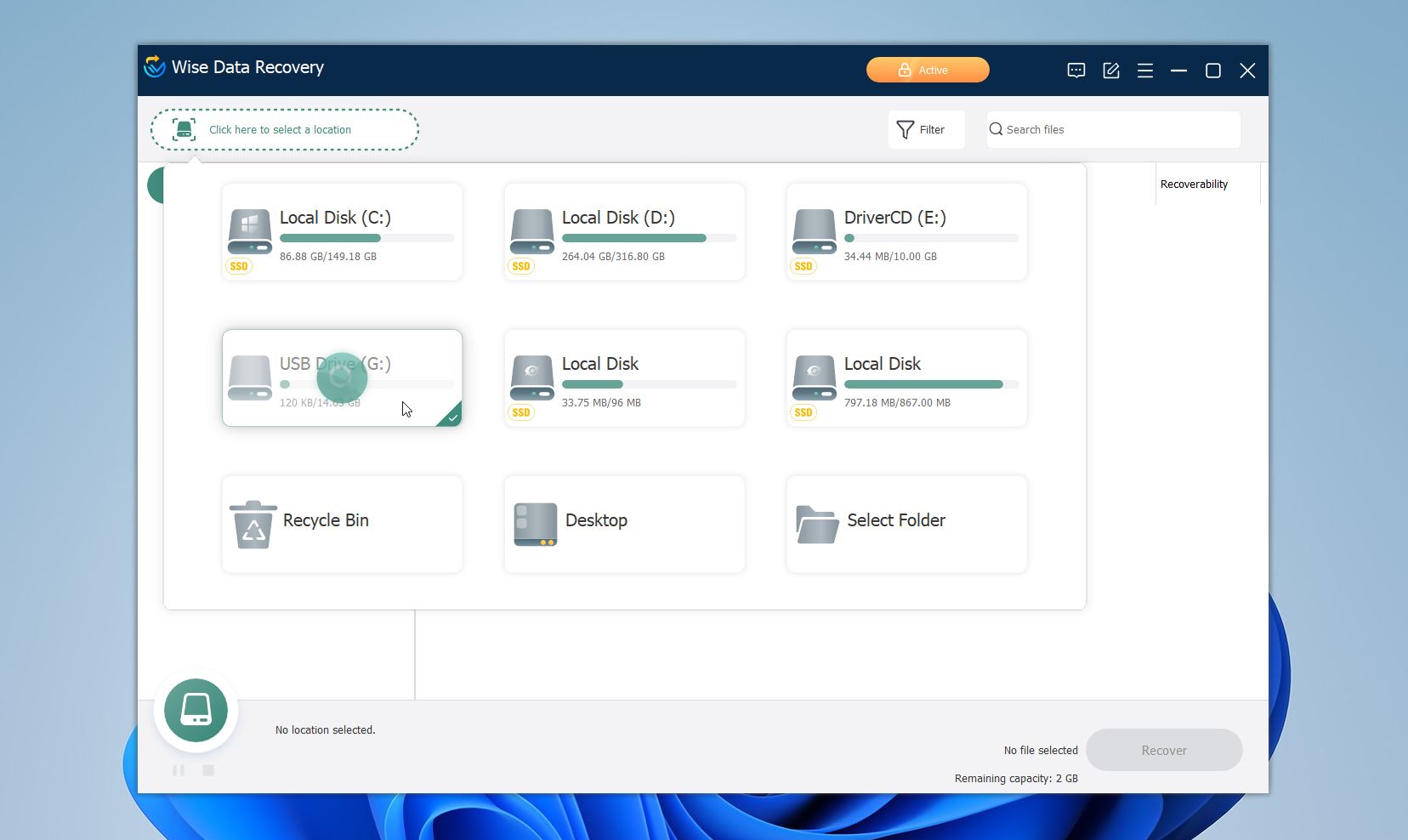This screenshot has width=1408, height=840.
Task: Pick the 96 MB Local Disk partition
Action: pyautogui.click(x=624, y=378)
